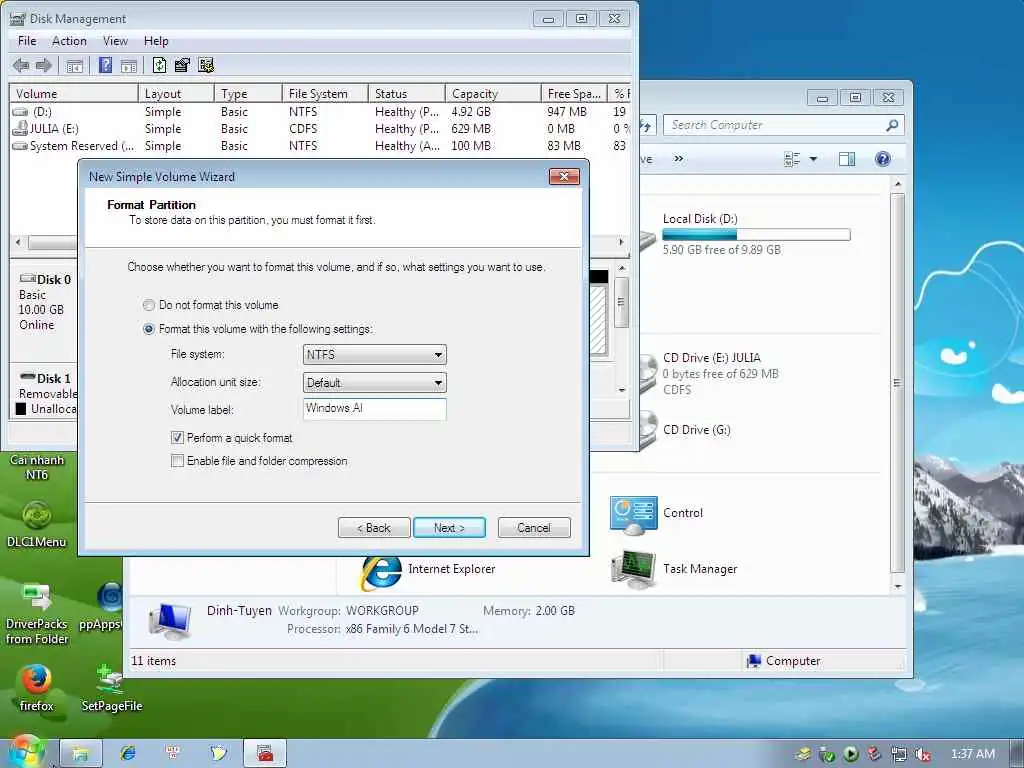Click the Internet Explorer taskbar icon

point(128,753)
